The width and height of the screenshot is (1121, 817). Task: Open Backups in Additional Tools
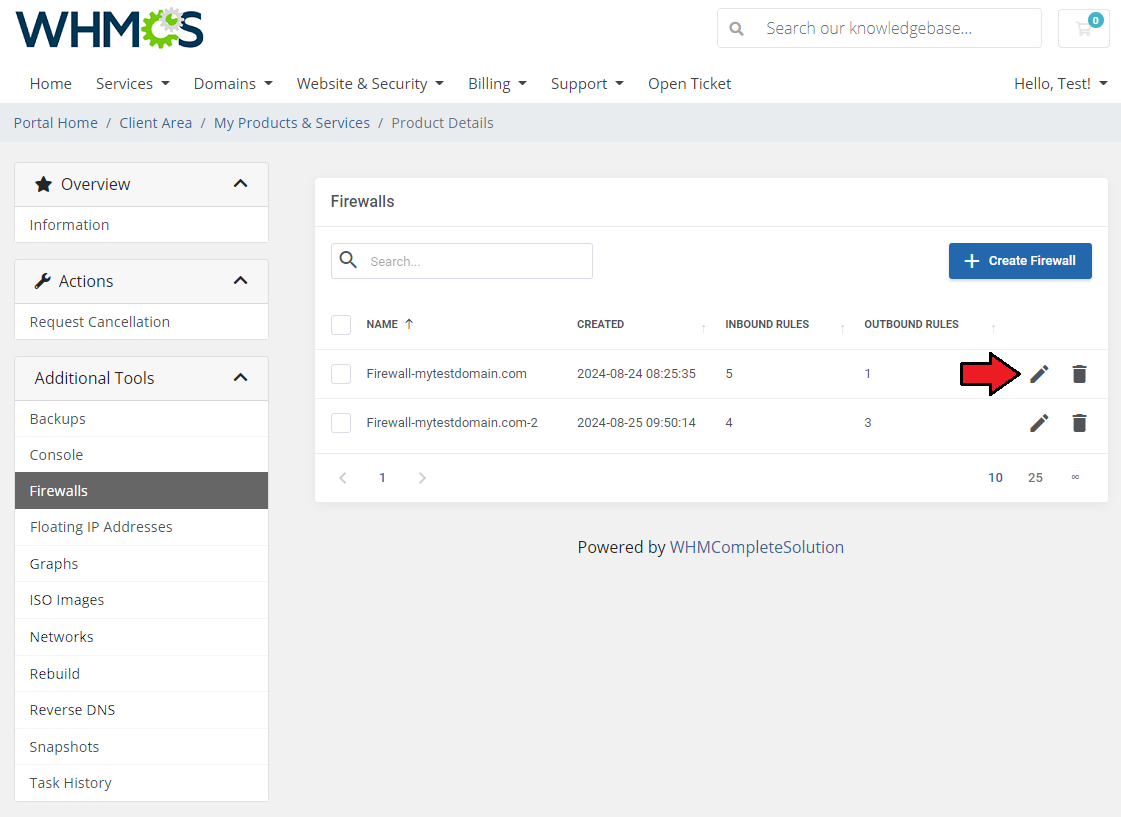tap(142, 419)
